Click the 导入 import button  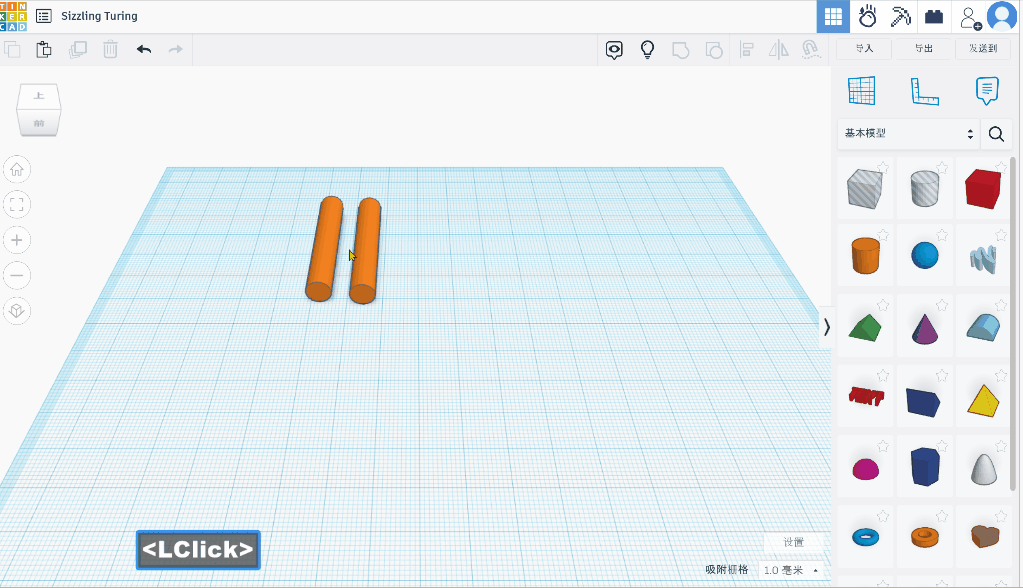(864, 48)
